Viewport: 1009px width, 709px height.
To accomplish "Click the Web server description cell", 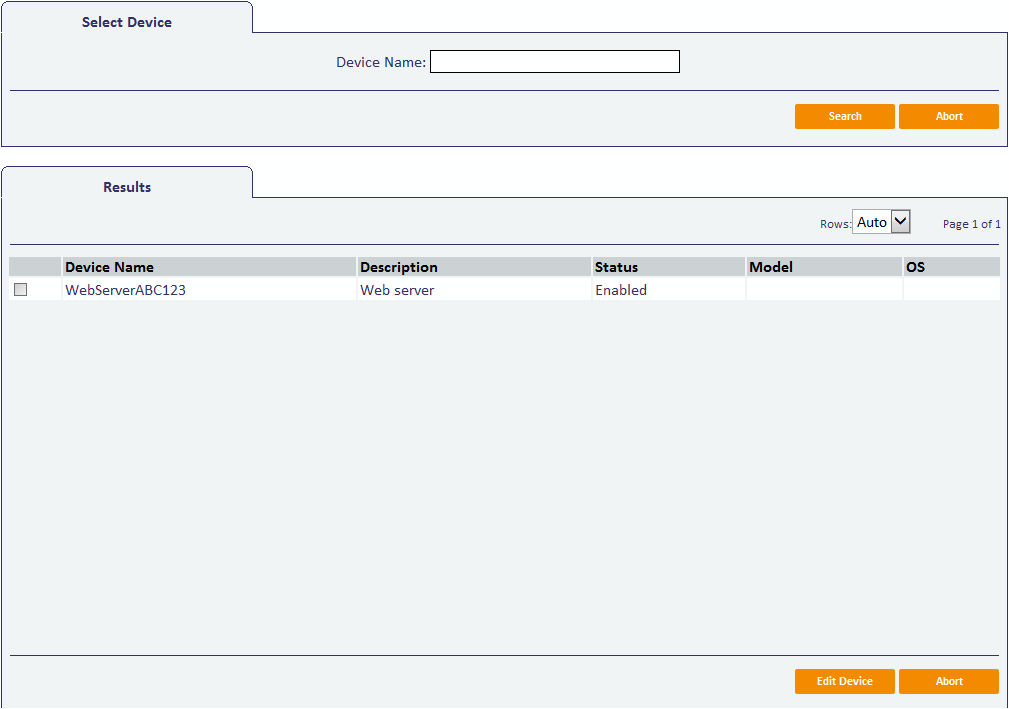I will point(397,290).
